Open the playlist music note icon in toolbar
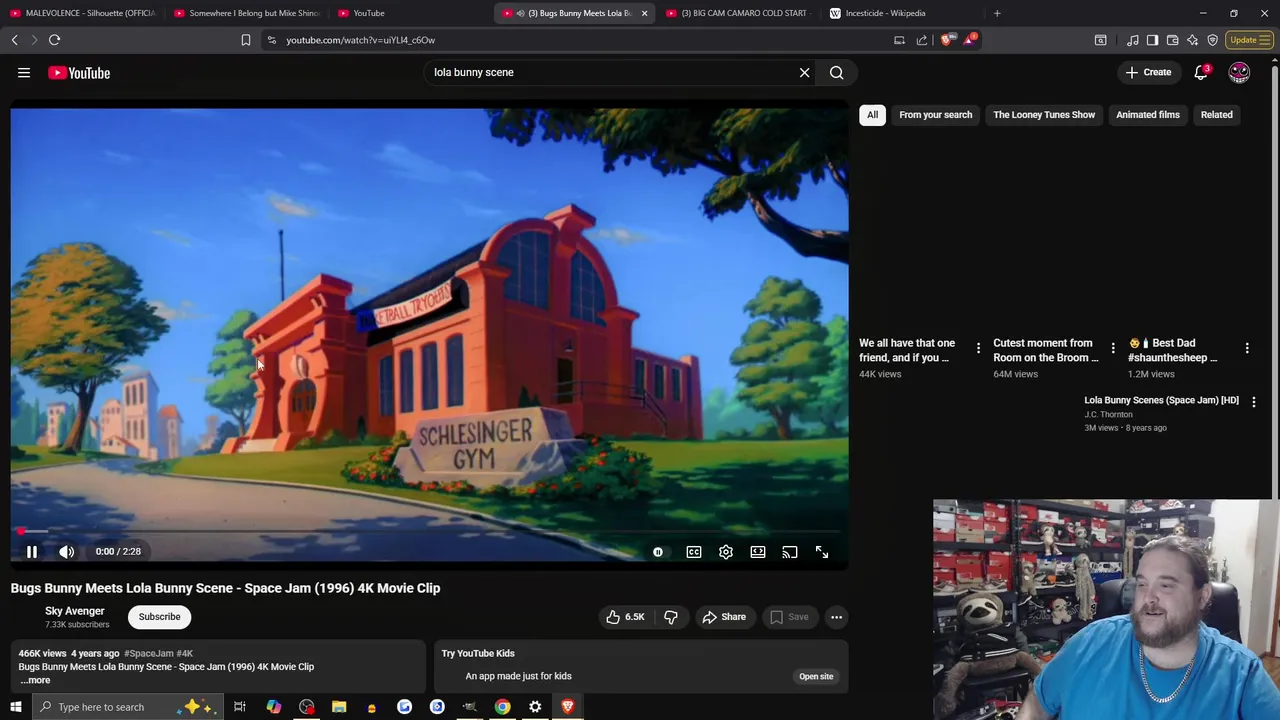 tap(1132, 40)
